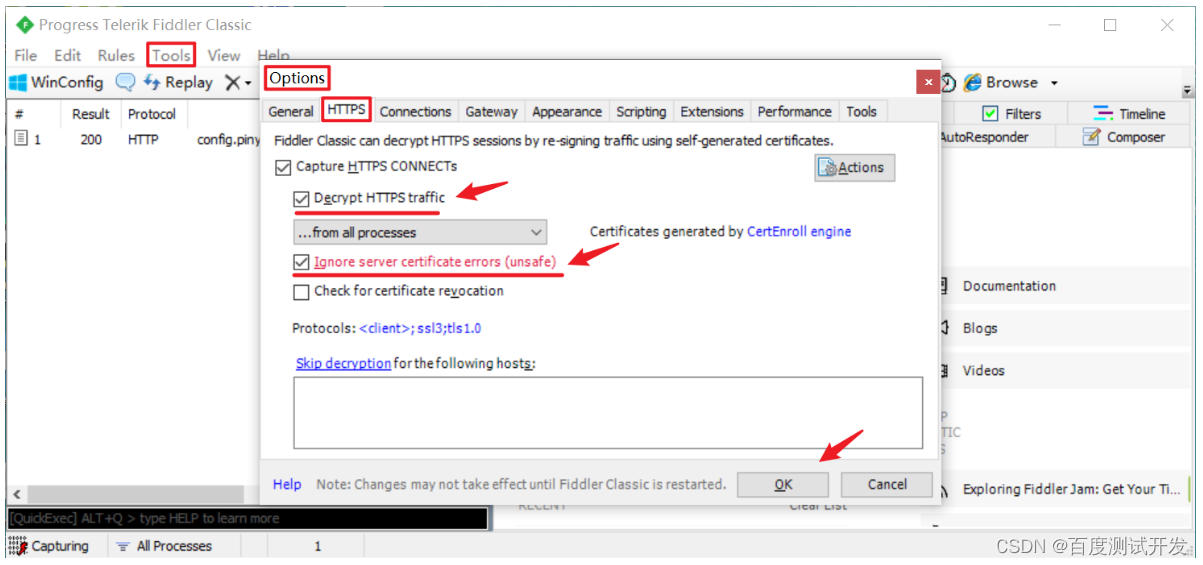The image size is (1203, 565).
Task: Enable Check for certificate revocation
Action: click(x=301, y=291)
